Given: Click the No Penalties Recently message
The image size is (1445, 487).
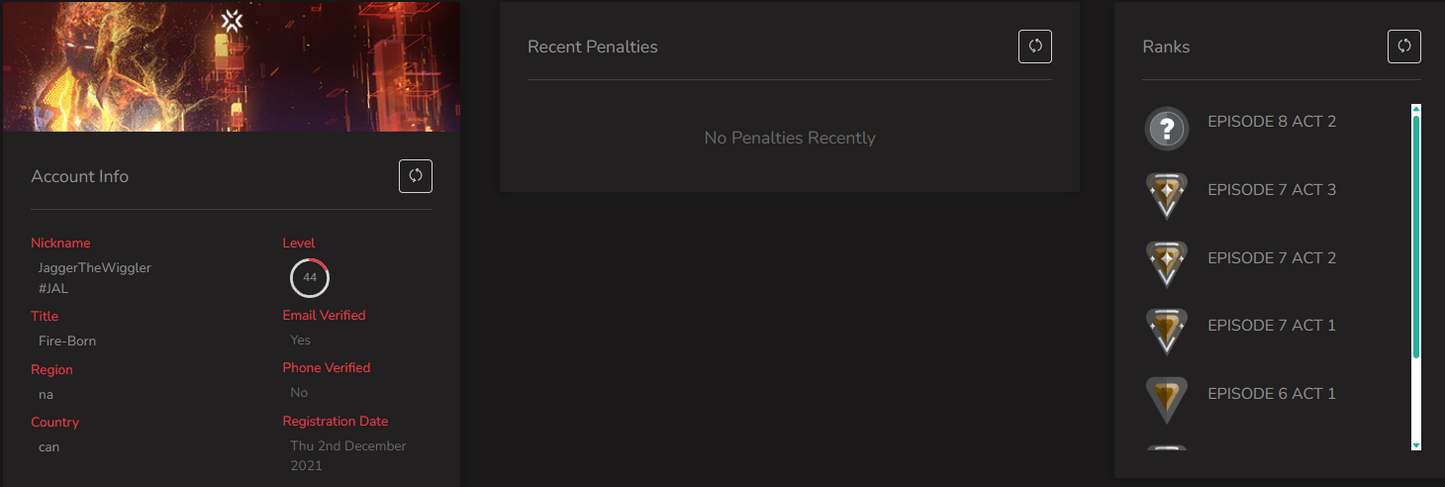Looking at the screenshot, I should tap(790, 138).
